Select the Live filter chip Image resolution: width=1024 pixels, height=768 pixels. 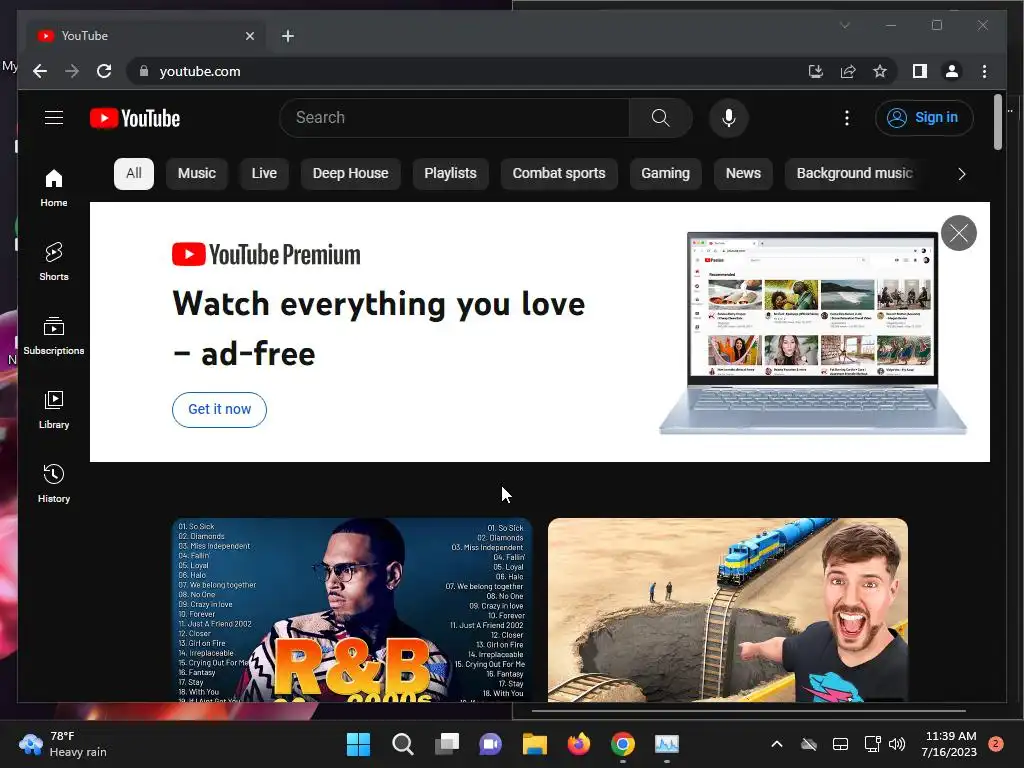tap(264, 174)
